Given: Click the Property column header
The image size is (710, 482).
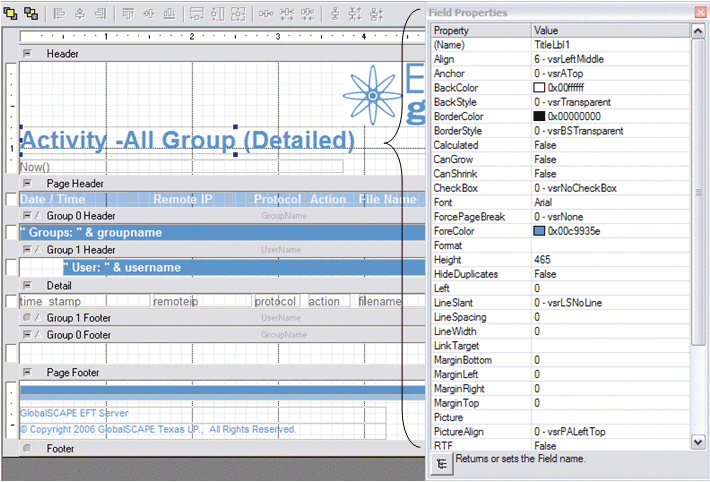Looking at the screenshot, I should pyautogui.click(x=480, y=31).
